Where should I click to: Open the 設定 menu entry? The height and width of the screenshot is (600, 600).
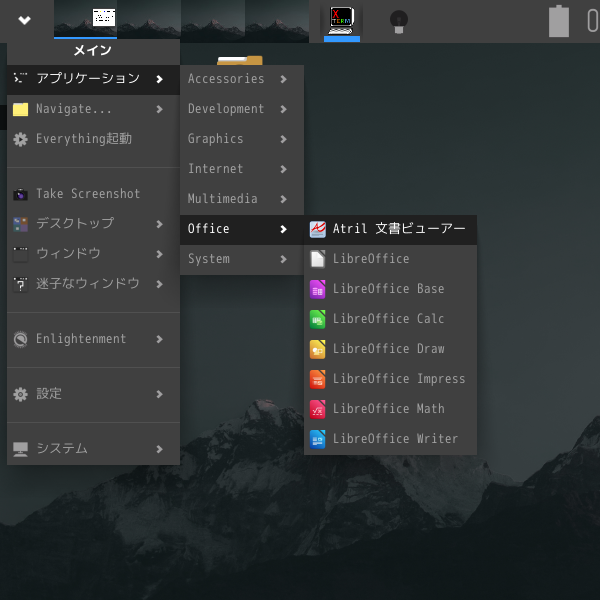93,394
